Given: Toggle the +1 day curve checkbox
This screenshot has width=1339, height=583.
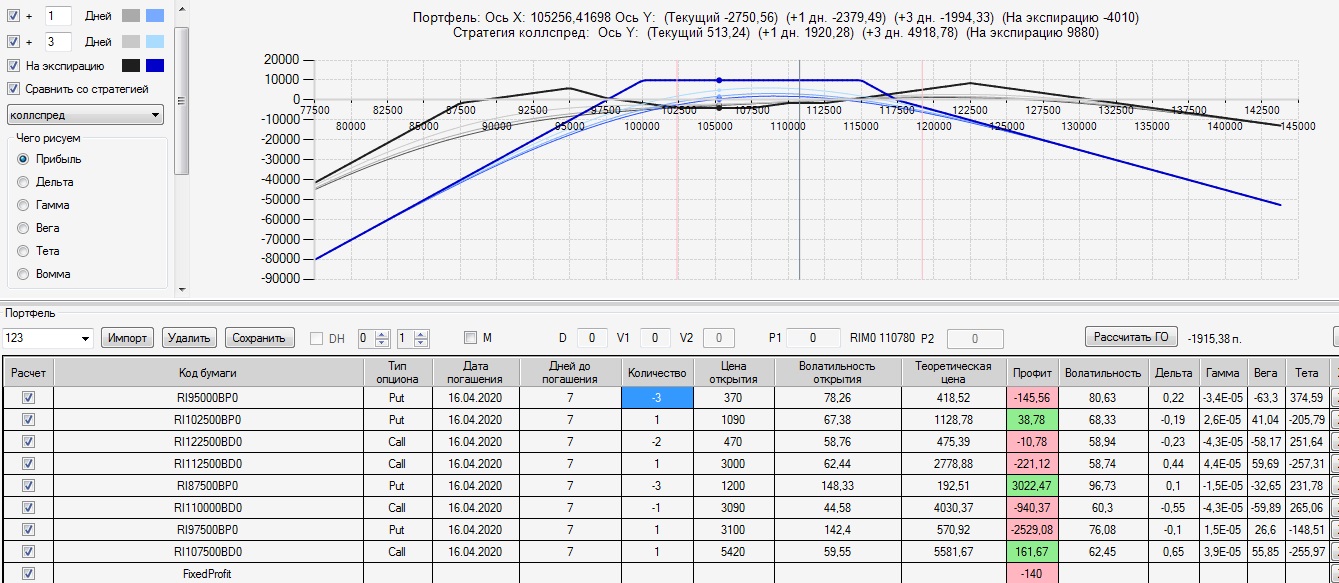Looking at the screenshot, I should (13, 16).
